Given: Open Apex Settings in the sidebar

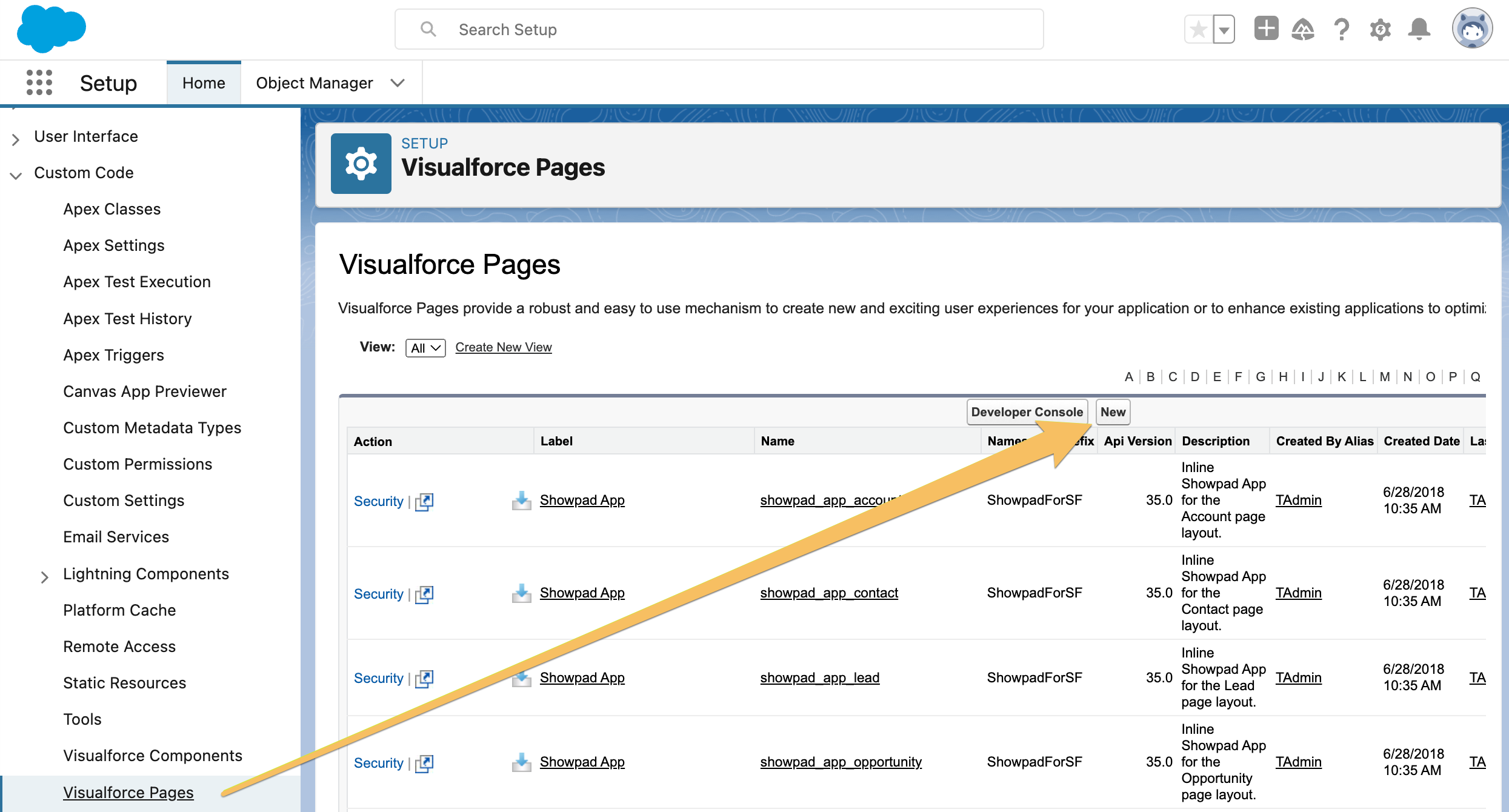Looking at the screenshot, I should point(114,245).
